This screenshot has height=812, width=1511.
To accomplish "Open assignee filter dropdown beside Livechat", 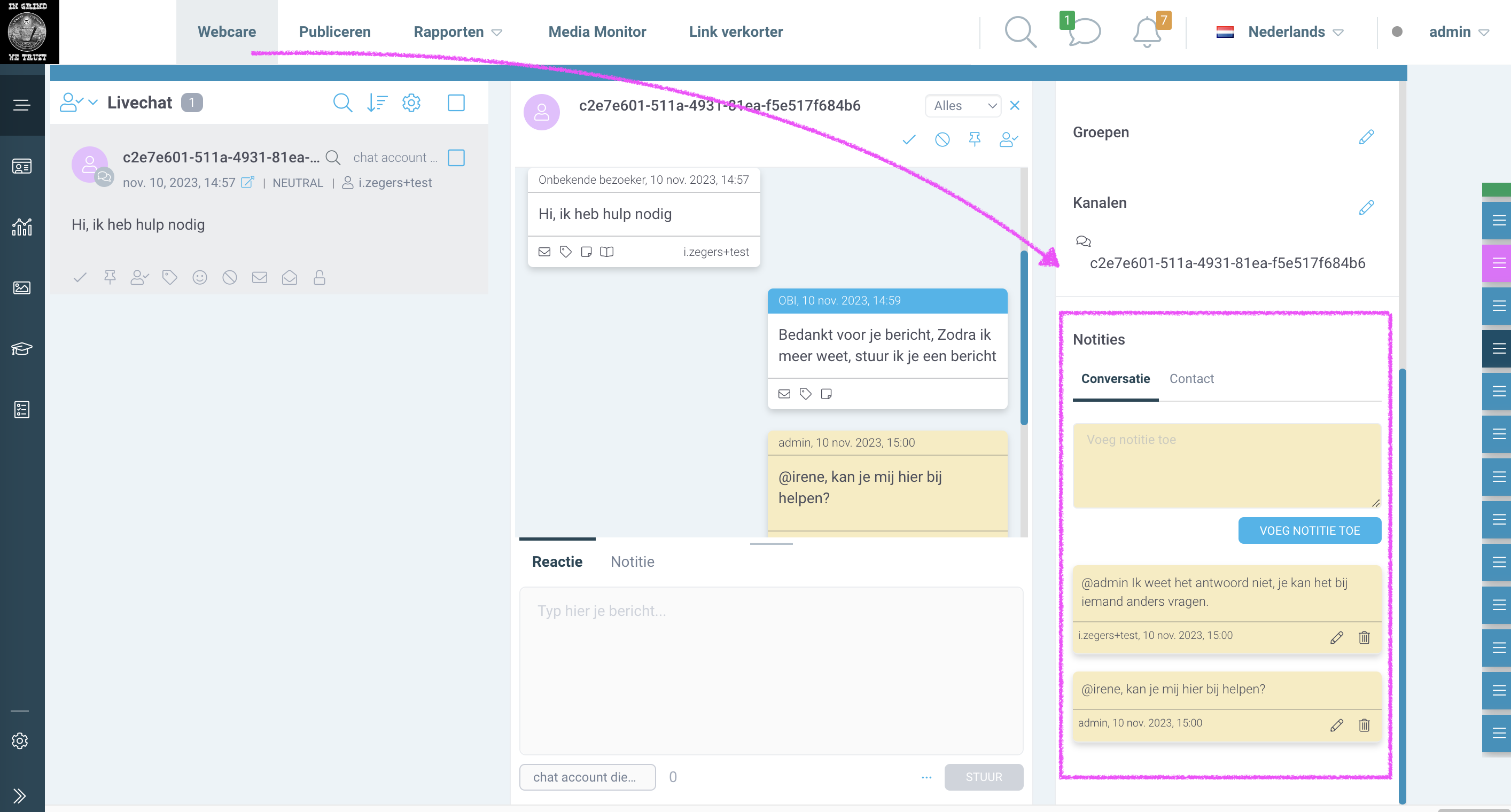I will coord(78,103).
